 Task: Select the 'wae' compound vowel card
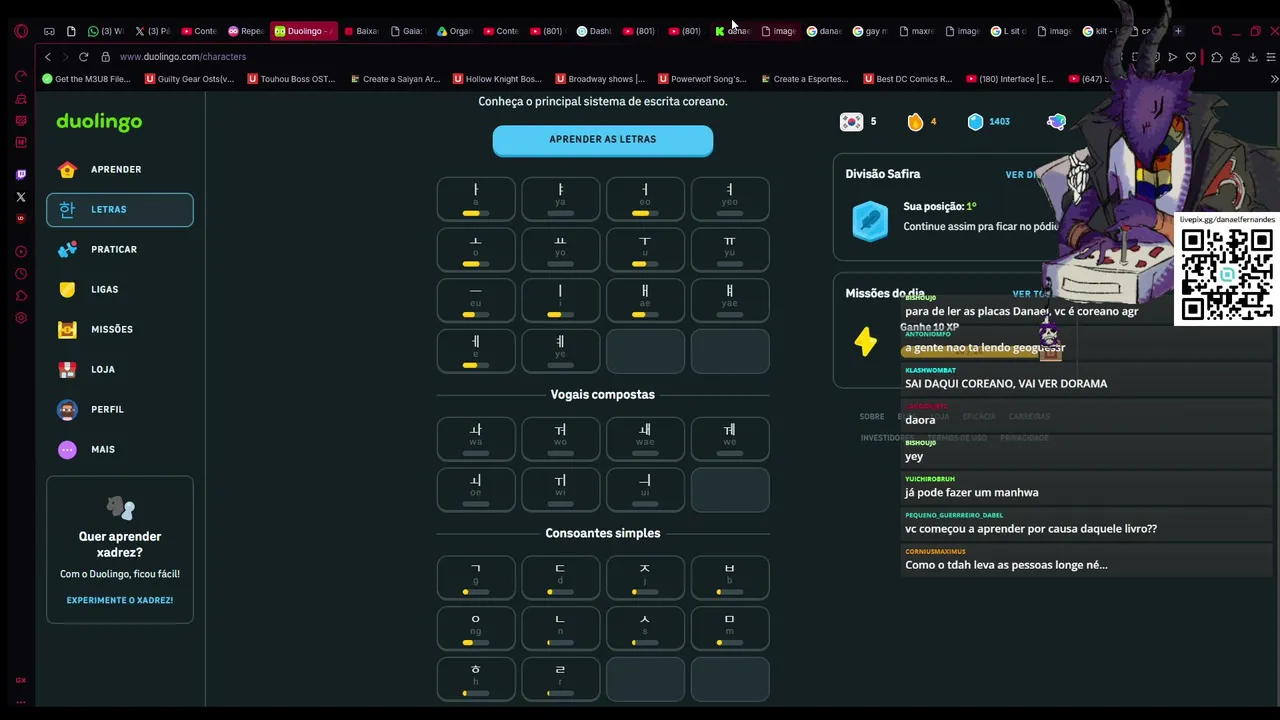pos(645,439)
